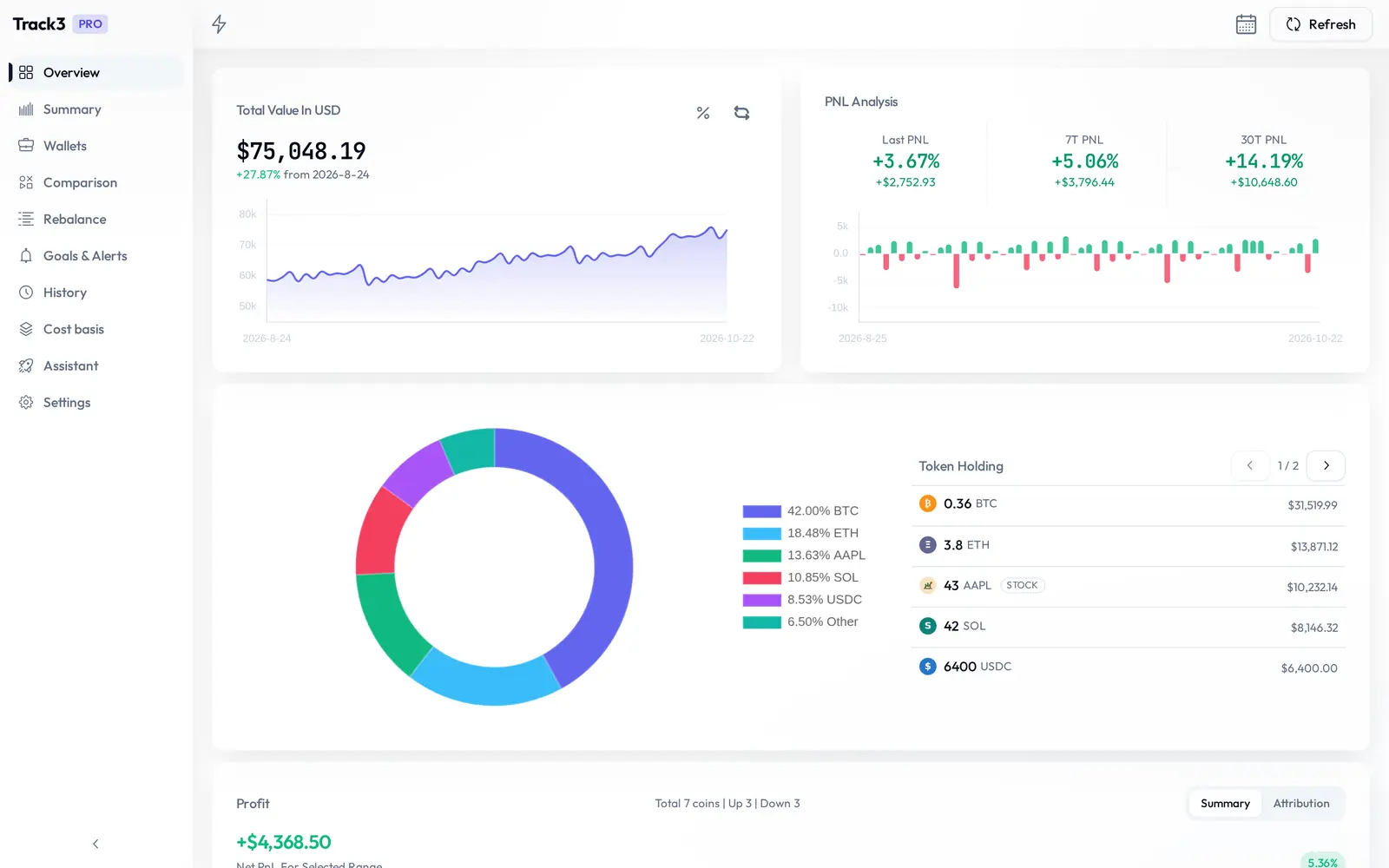Viewport: 1389px width, 868px height.
Task: Go to next Token Holding page
Action: pyautogui.click(x=1326, y=466)
